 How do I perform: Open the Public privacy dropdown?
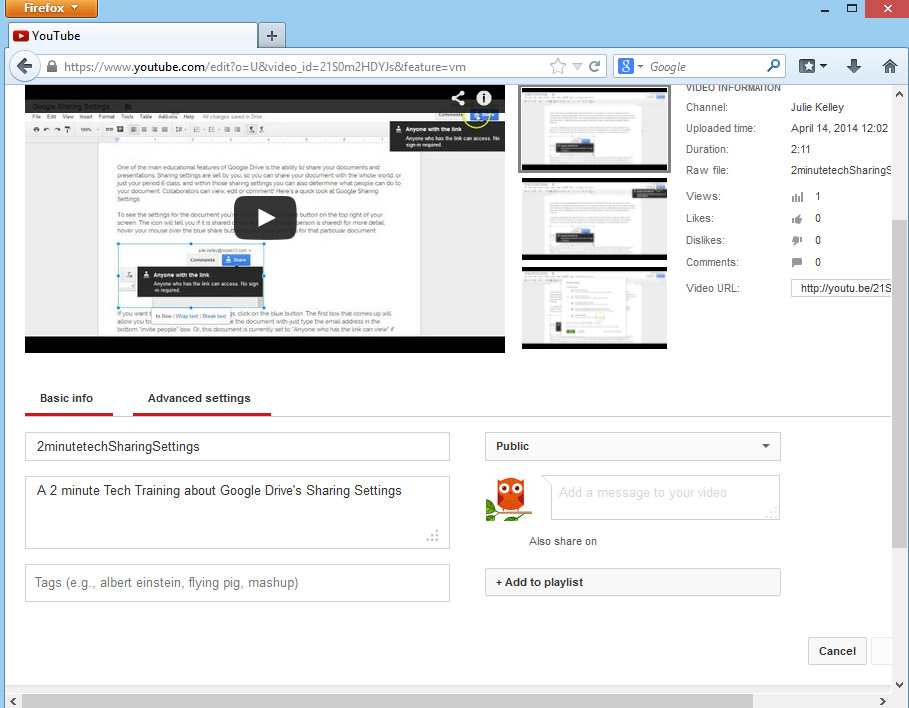(632, 446)
